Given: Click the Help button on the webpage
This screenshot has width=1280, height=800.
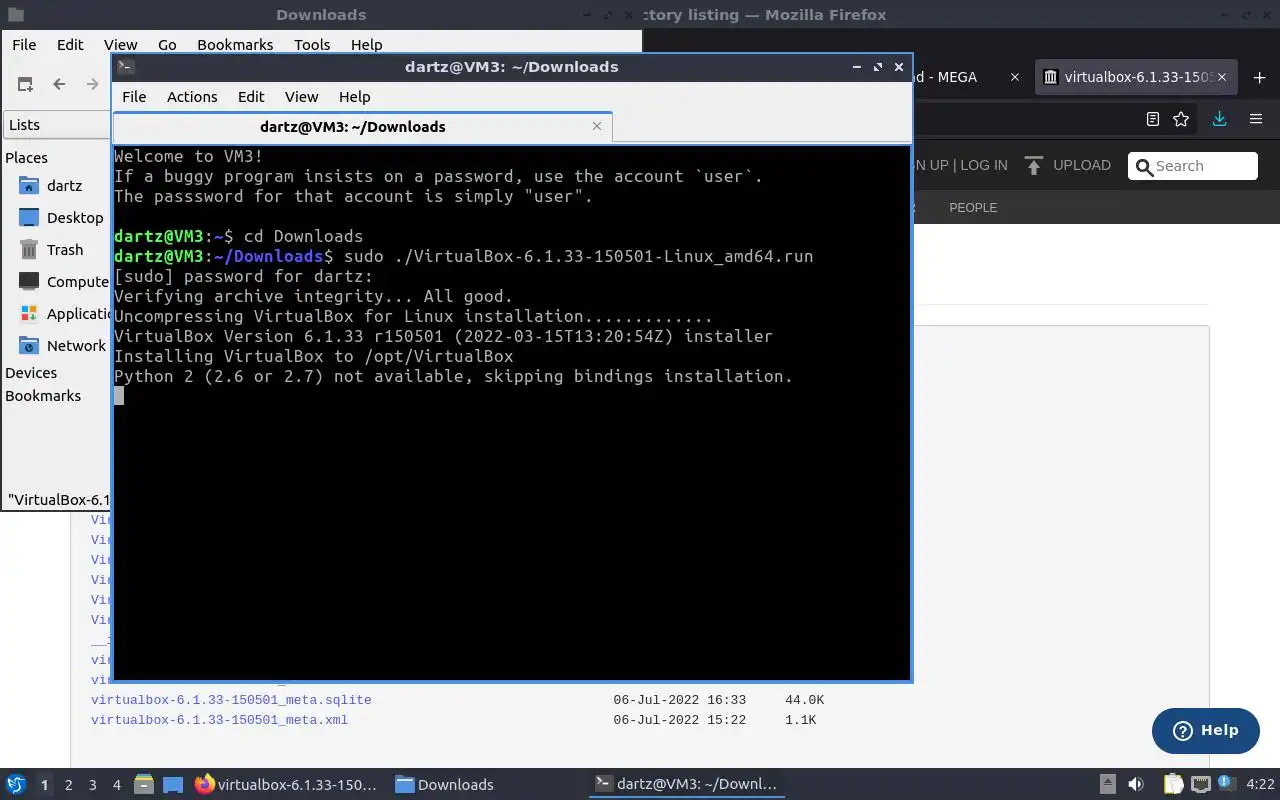Looking at the screenshot, I should 1205,731.
